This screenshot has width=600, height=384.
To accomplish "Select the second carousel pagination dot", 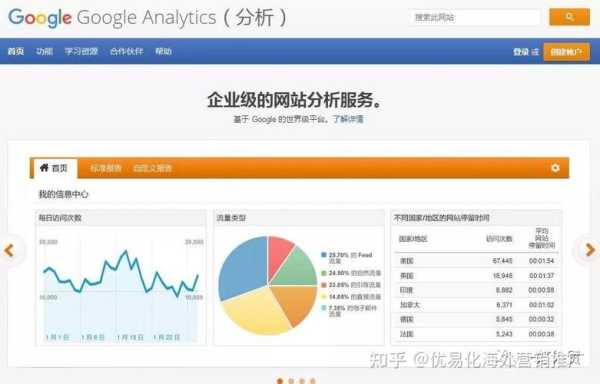I will coord(291,381).
